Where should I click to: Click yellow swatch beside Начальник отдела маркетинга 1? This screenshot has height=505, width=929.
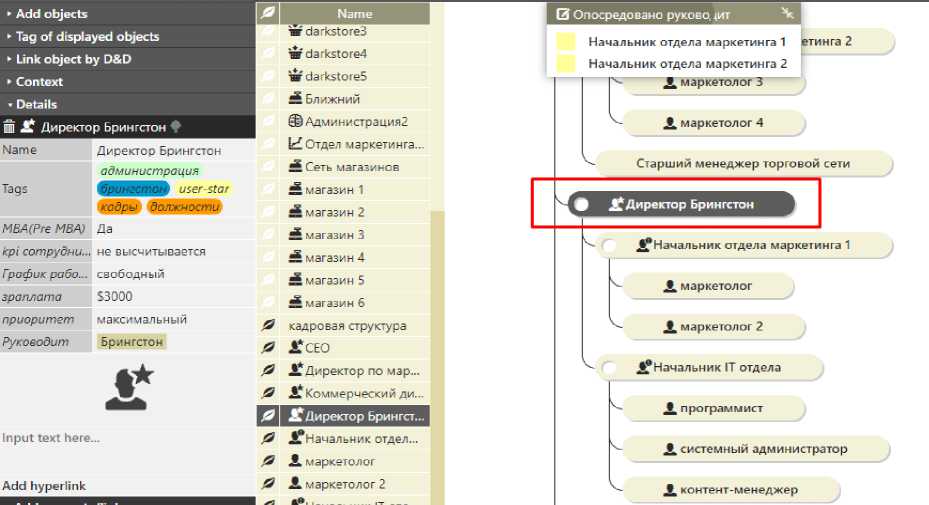point(565,41)
